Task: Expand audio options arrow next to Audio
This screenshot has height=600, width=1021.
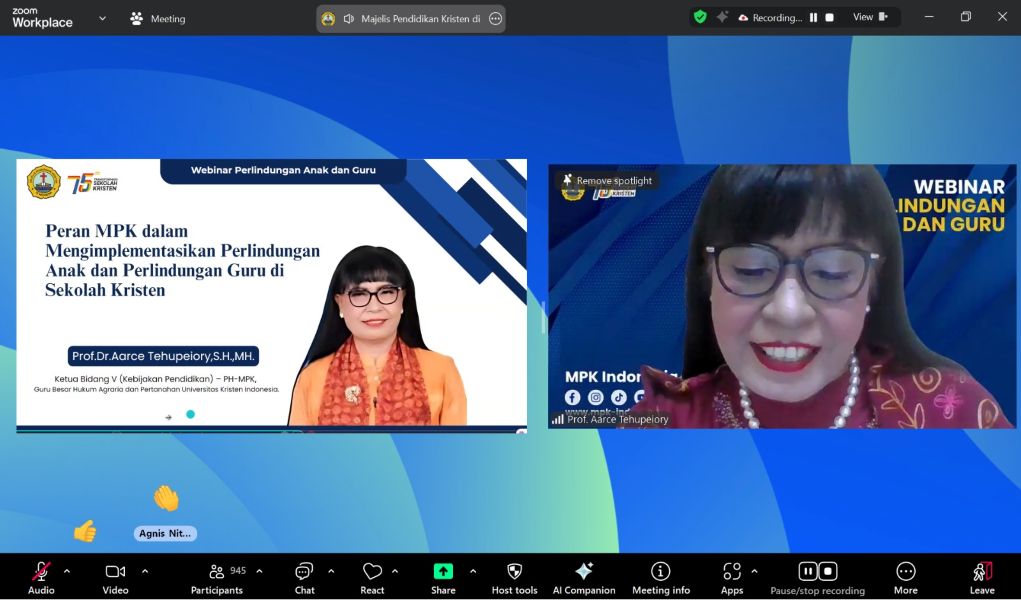Action: pyautogui.click(x=67, y=571)
